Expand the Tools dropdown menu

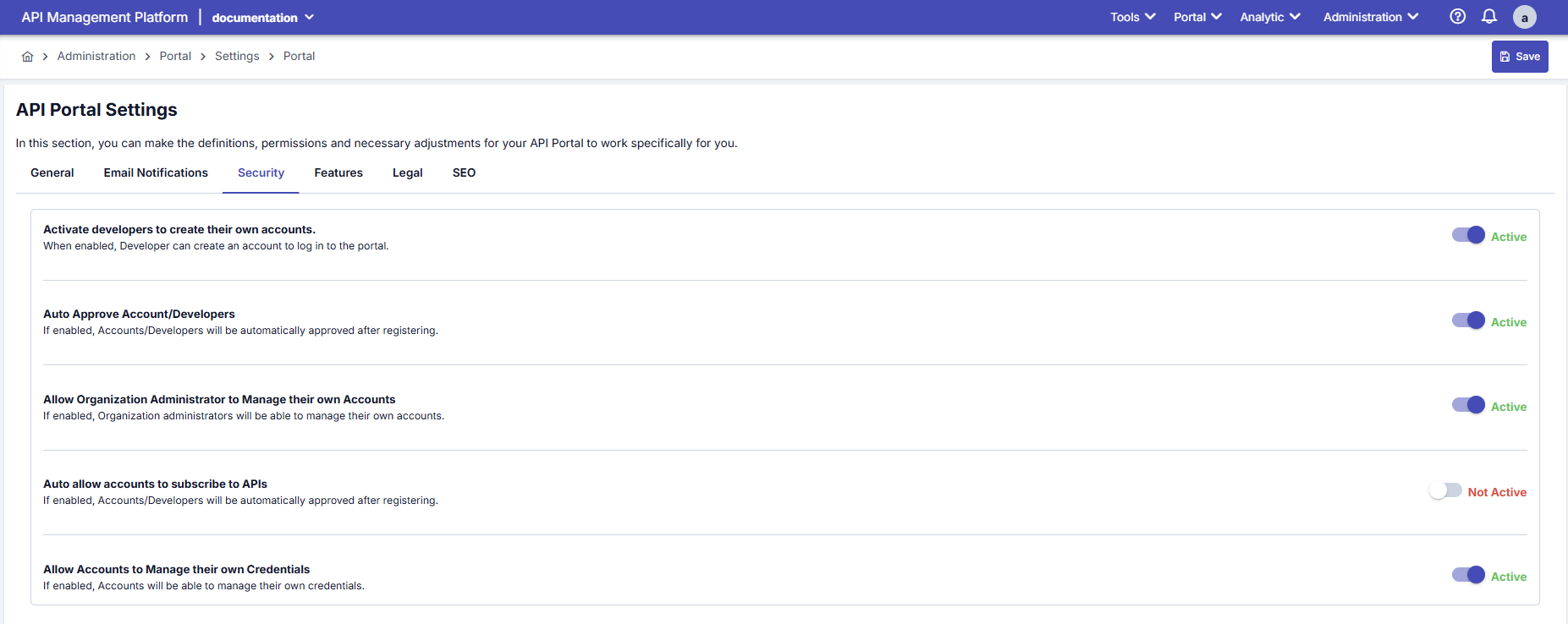pyautogui.click(x=1132, y=17)
